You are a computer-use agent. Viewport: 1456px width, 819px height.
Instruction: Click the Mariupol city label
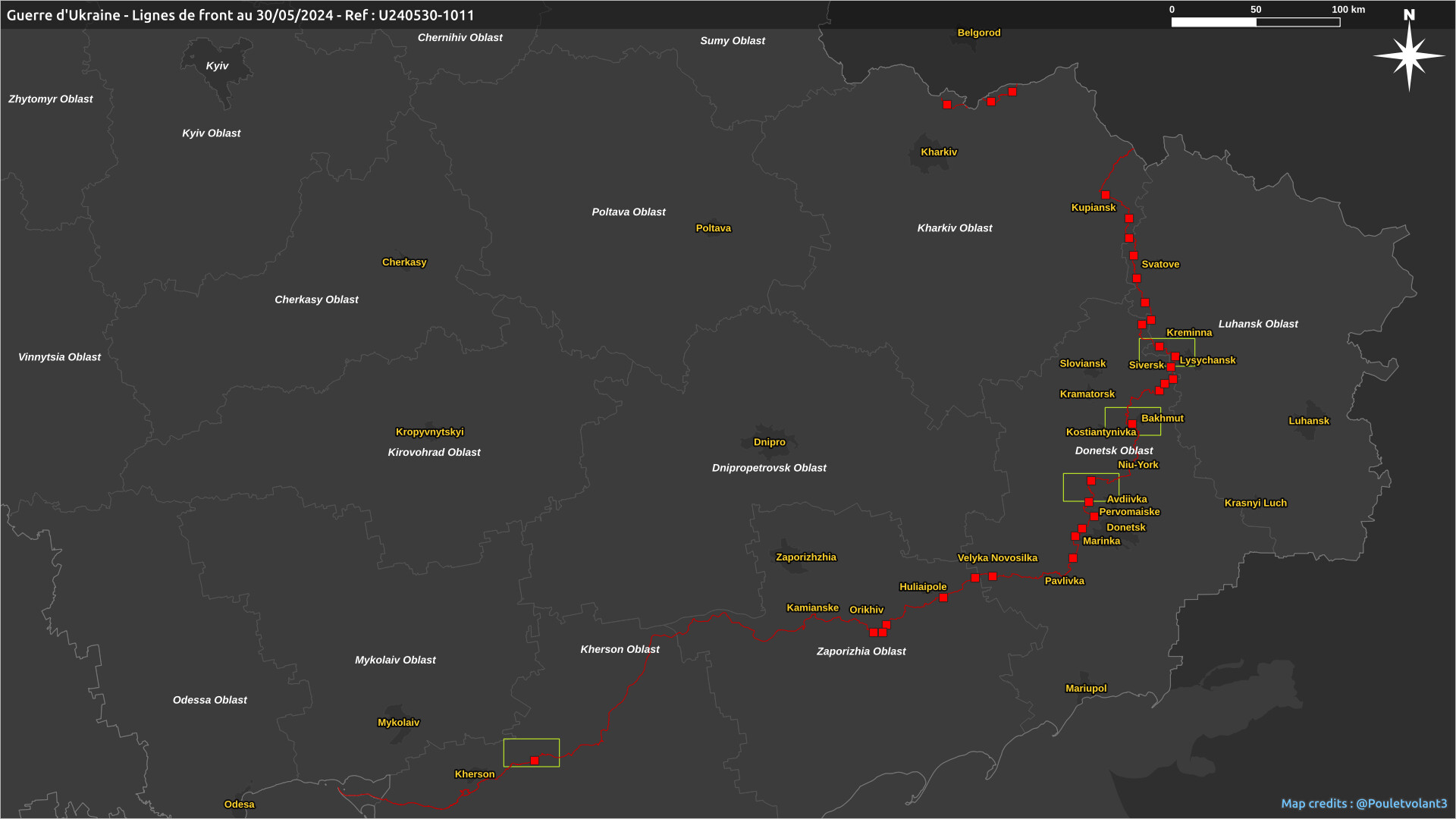click(x=1086, y=689)
